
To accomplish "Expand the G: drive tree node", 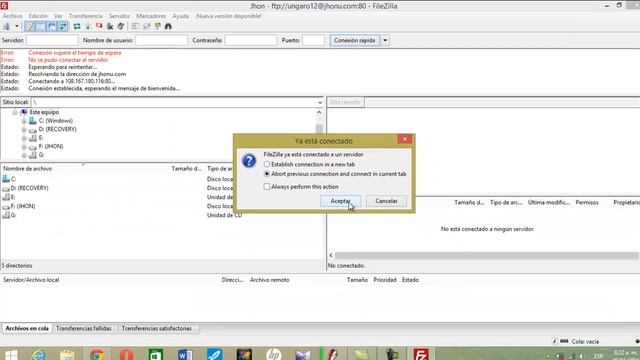I will coord(24,156).
